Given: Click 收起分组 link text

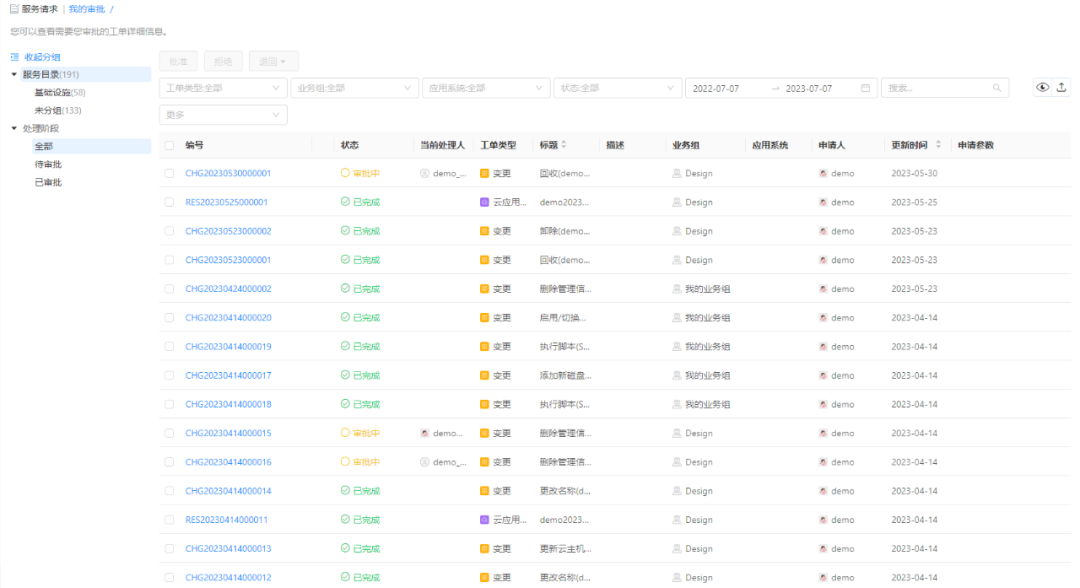Looking at the screenshot, I should coord(42,57).
